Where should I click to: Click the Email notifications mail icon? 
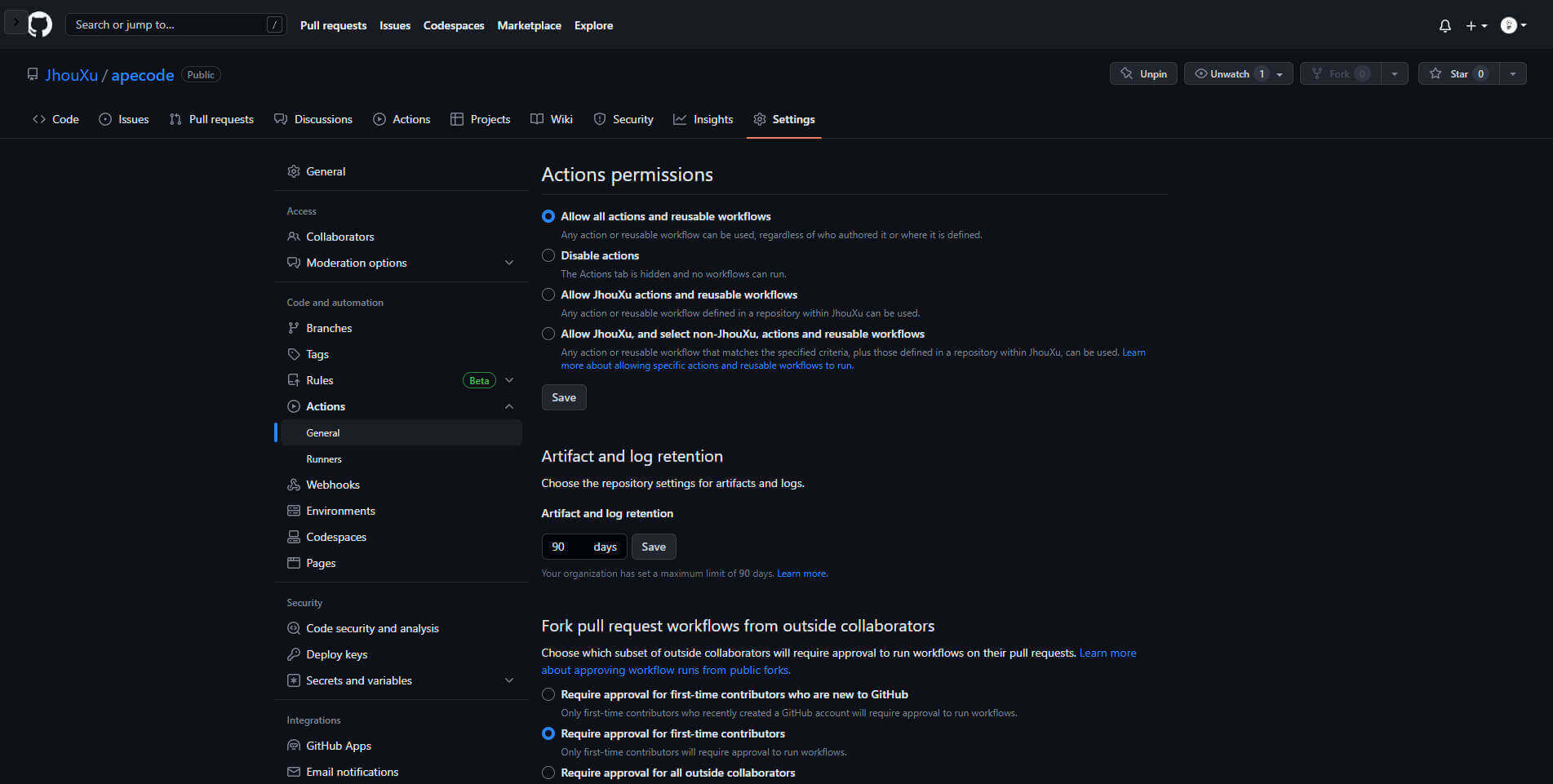294,772
